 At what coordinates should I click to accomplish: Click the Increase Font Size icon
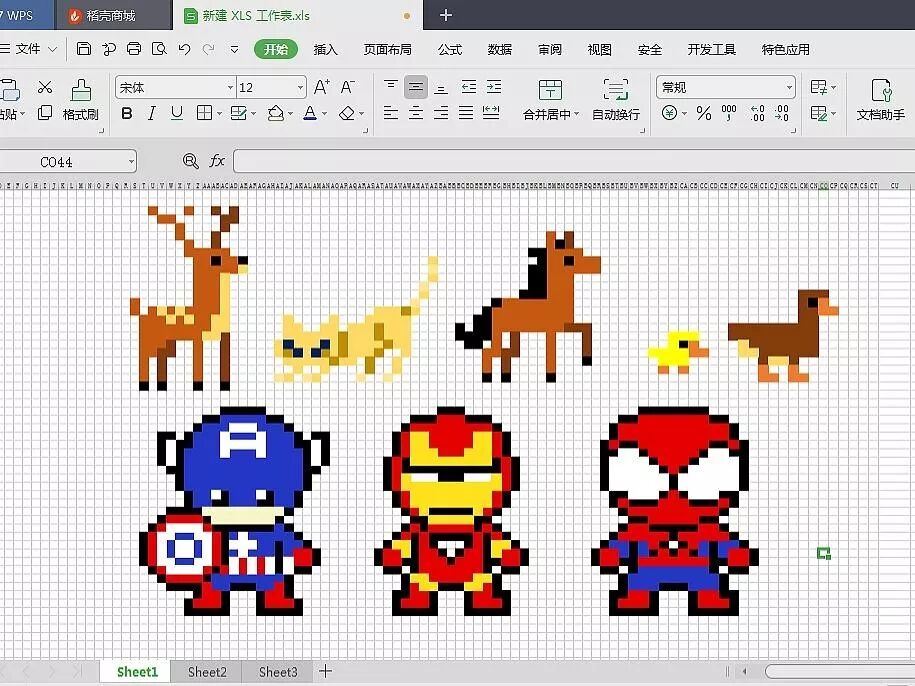321,88
